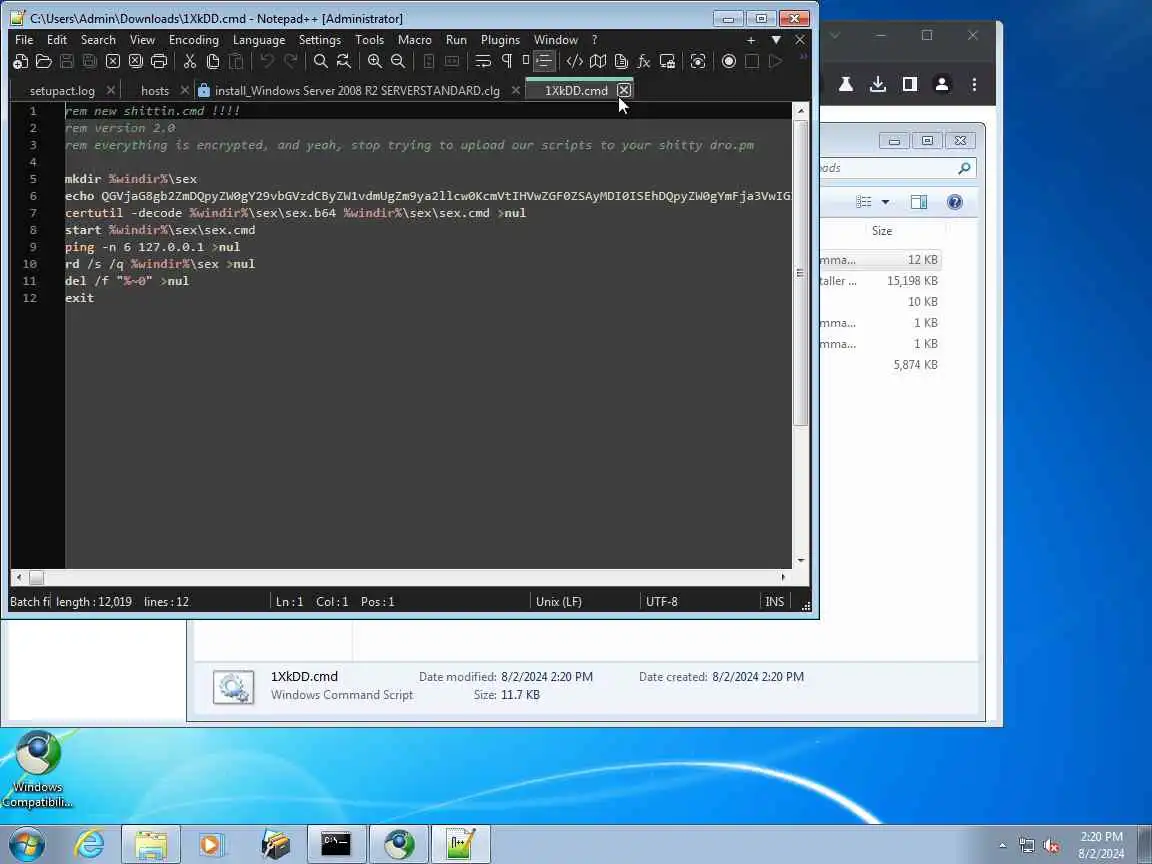Click the Open file folder icon
Image resolution: width=1152 pixels, height=864 pixels.
(43, 62)
